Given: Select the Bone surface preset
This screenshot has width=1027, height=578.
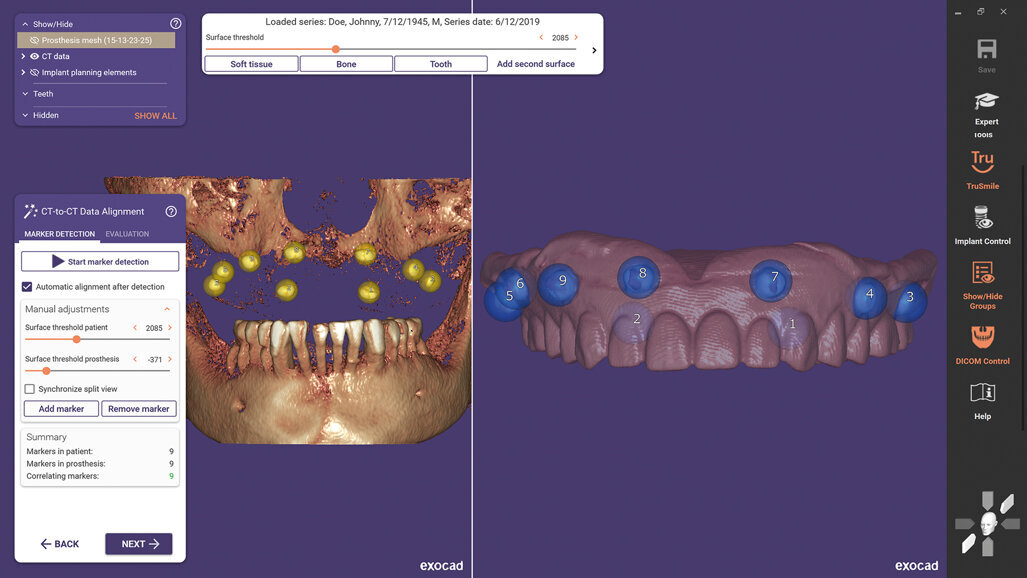Looking at the screenshot, I should 346,63.
